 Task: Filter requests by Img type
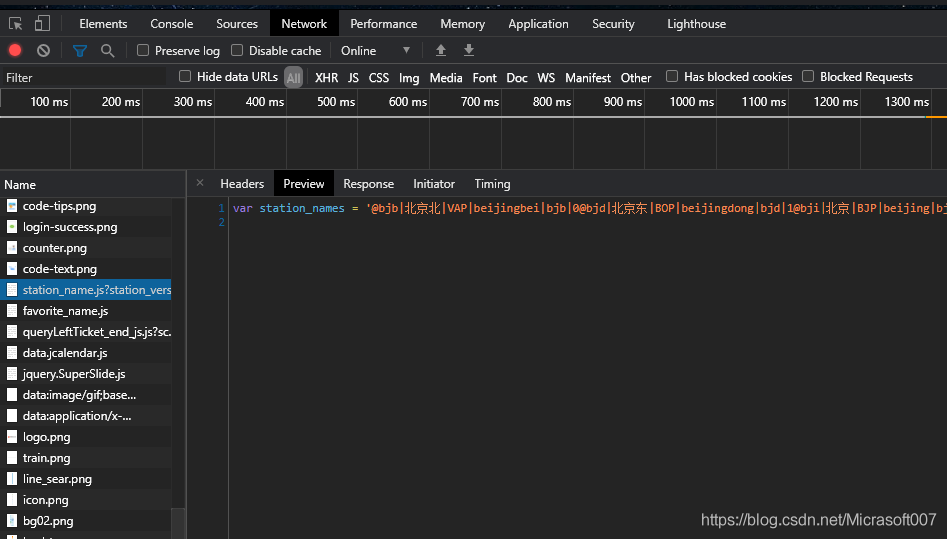coord(409,77)
